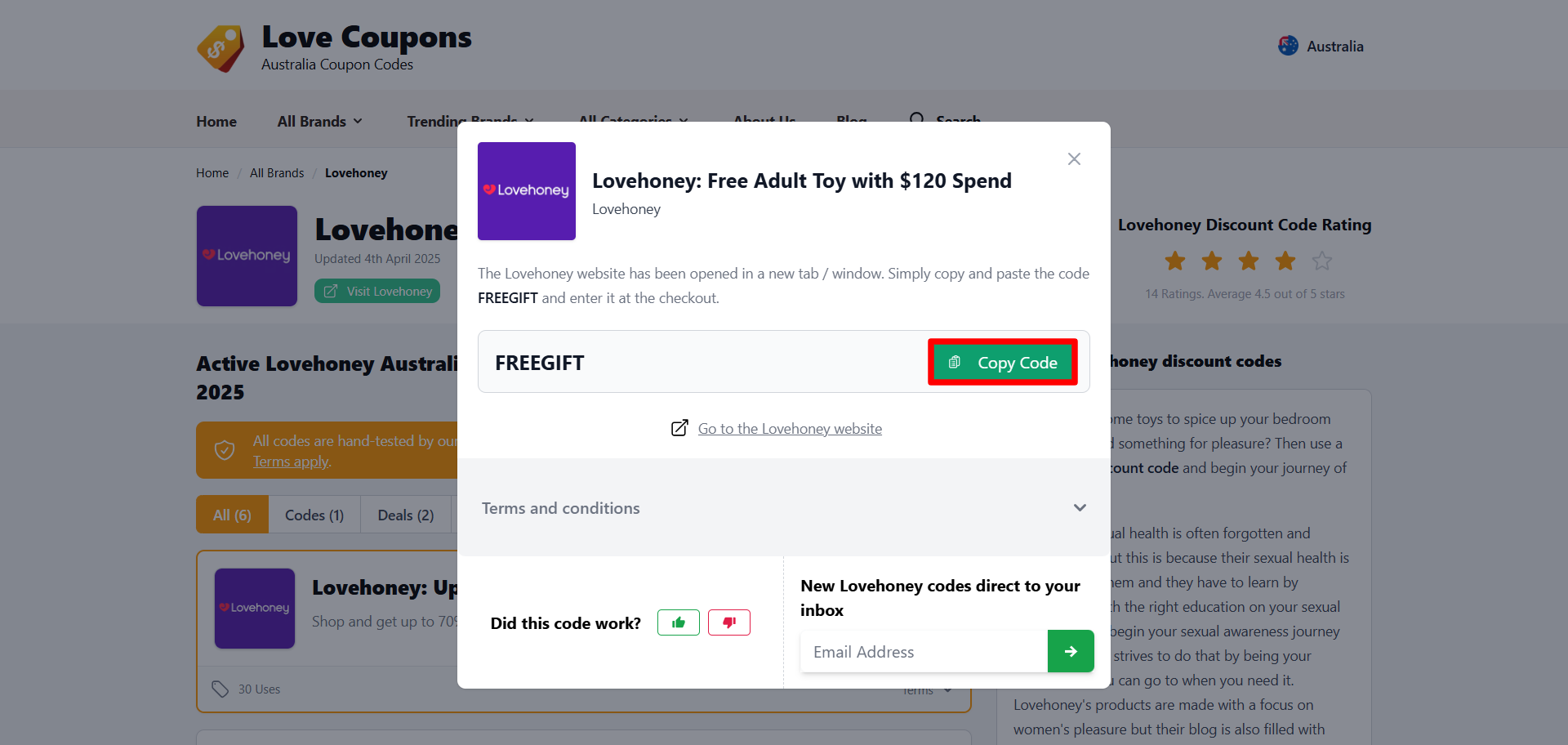
Task: Click the tag icon beside 30 Uses
Action: pyautogui.click(x=220, y=689)
